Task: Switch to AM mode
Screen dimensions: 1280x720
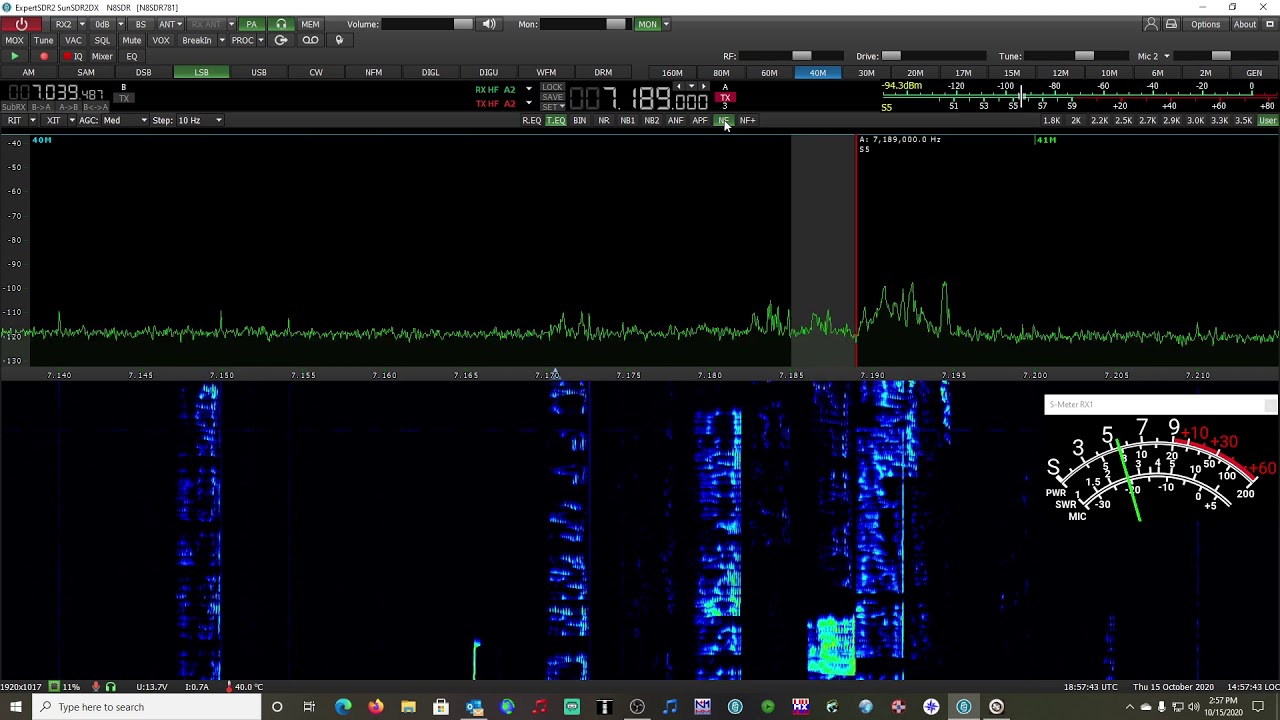Action: (x=28, y=72)
